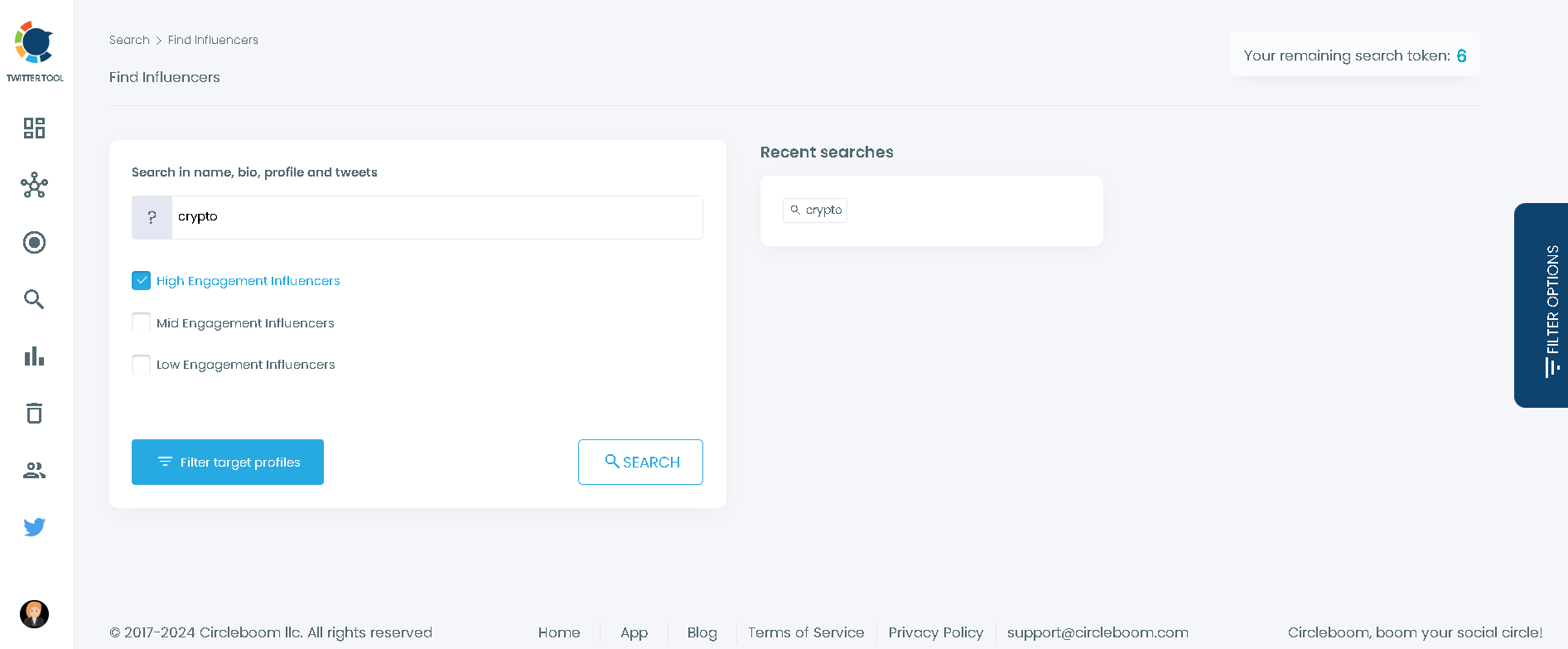Open the Home footer link
Image resolution: width=1568 pixels, height=649 pixels.
pos(559,632)
